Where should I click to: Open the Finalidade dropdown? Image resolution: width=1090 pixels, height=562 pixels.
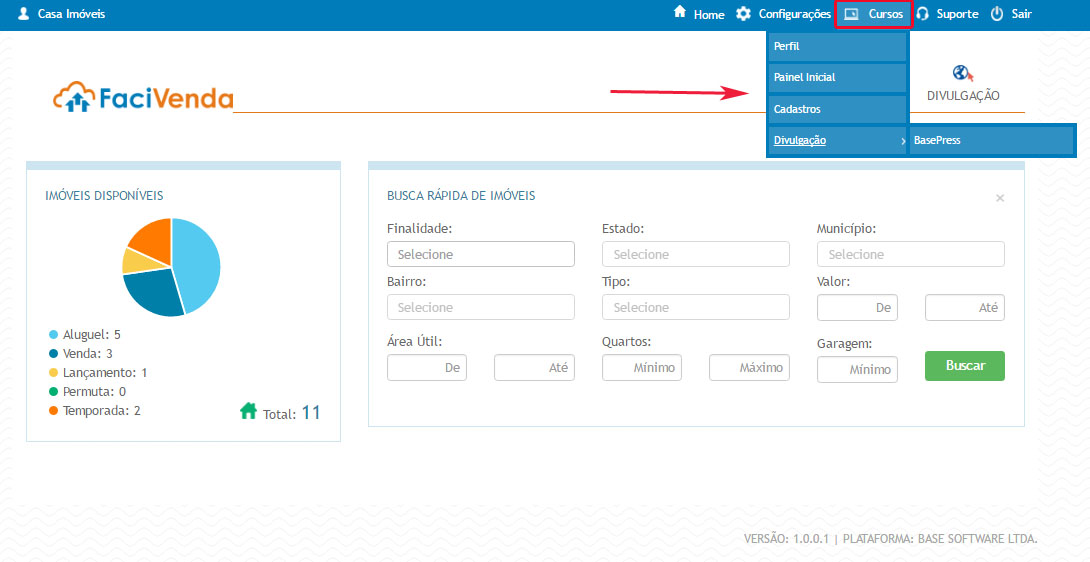(x=480, y=254)
